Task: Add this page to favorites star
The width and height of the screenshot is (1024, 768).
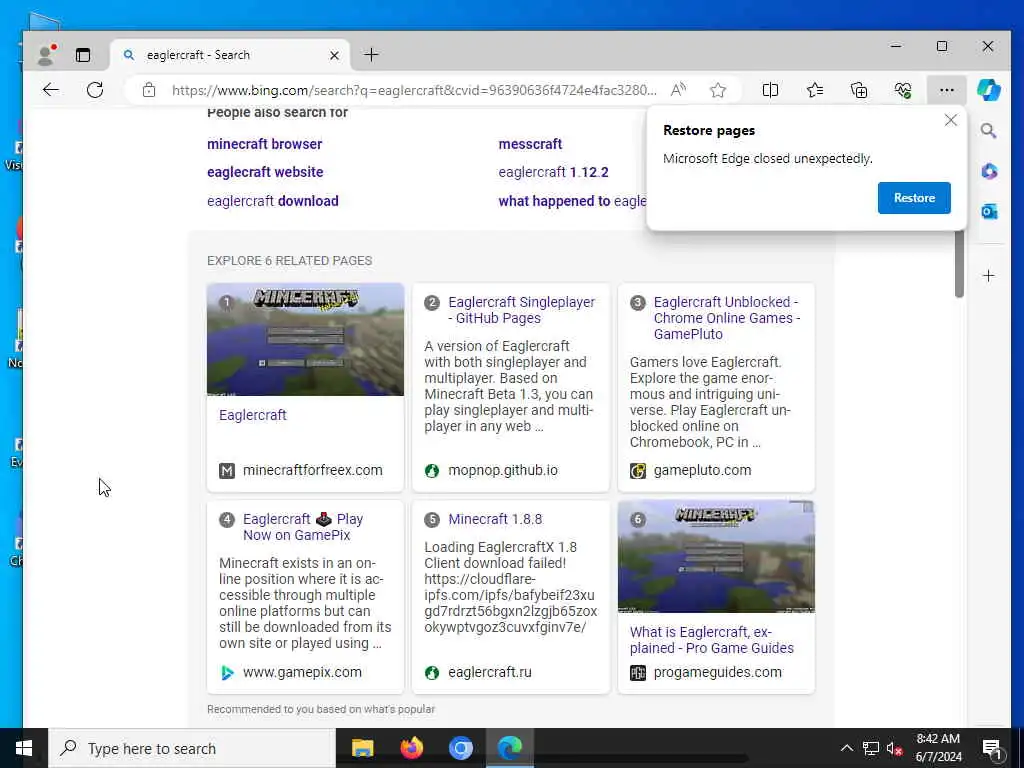Action: click(x=718, y=90)
